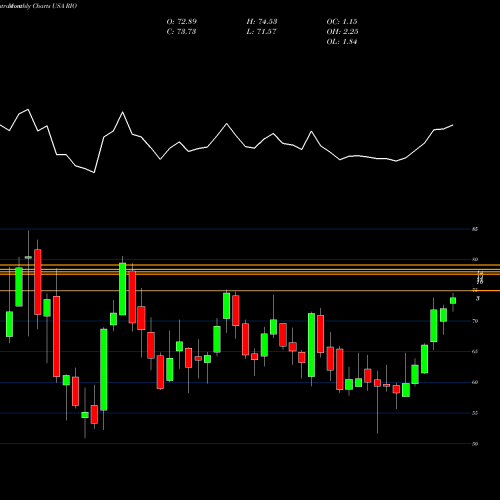
Task: Select the open value 'O: 72.89'
Action: [182, 22]
